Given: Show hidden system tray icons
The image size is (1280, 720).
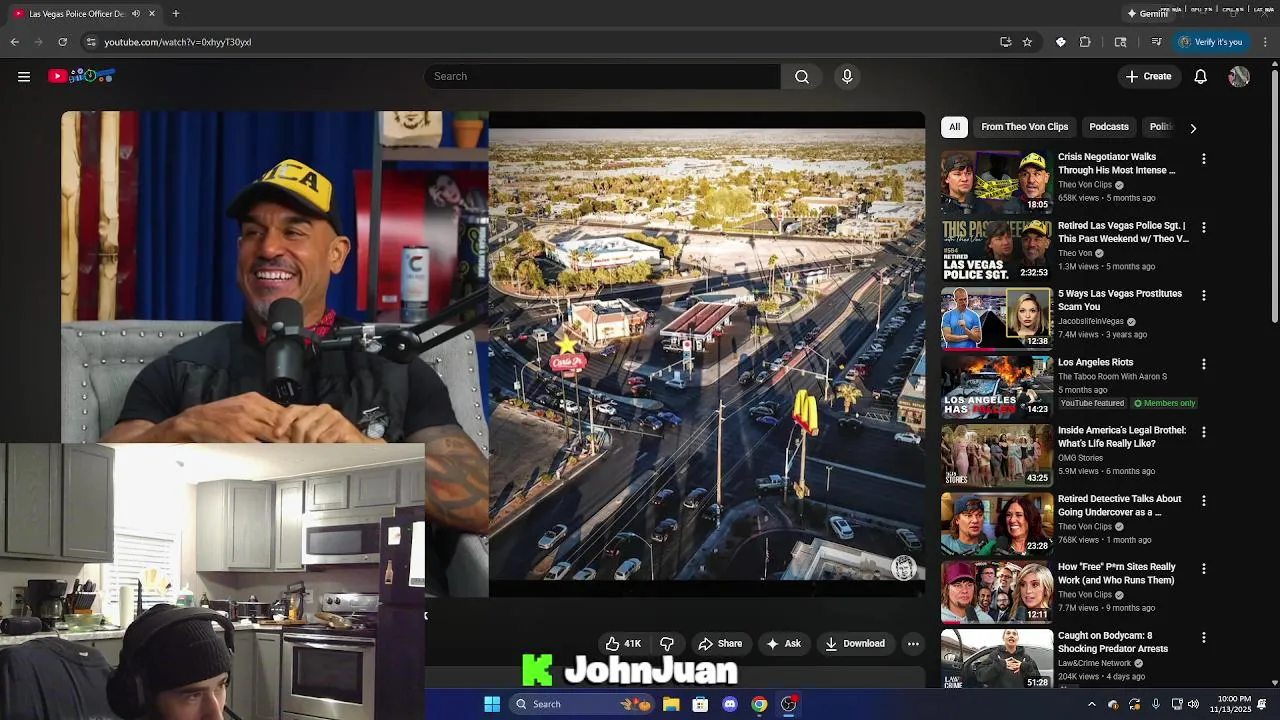Looking at the screenshot, I should click(x=1091, y=704).
